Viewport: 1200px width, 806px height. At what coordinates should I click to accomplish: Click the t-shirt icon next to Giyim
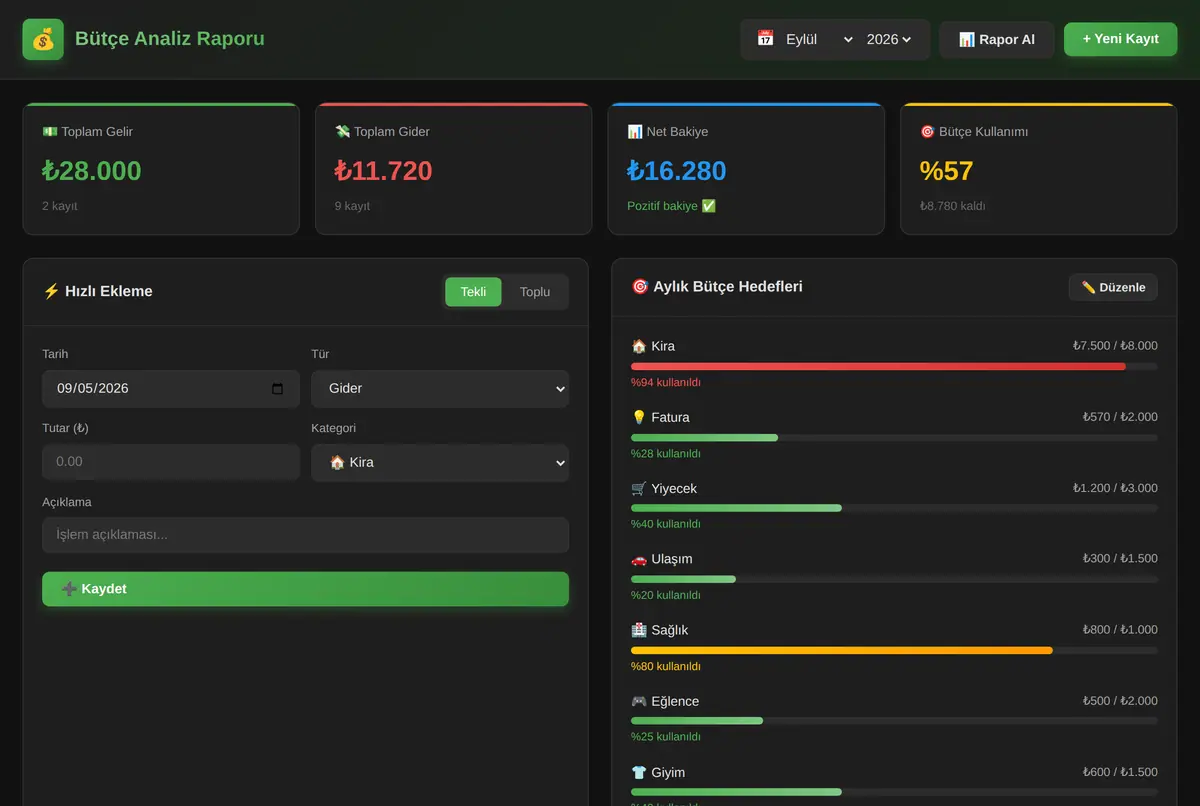tap(639, 772)
